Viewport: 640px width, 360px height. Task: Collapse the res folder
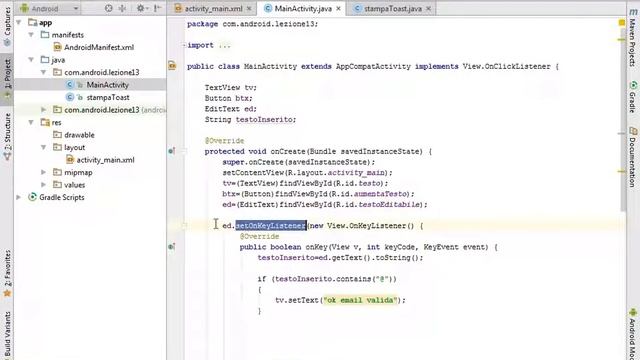tap(31, 122)
